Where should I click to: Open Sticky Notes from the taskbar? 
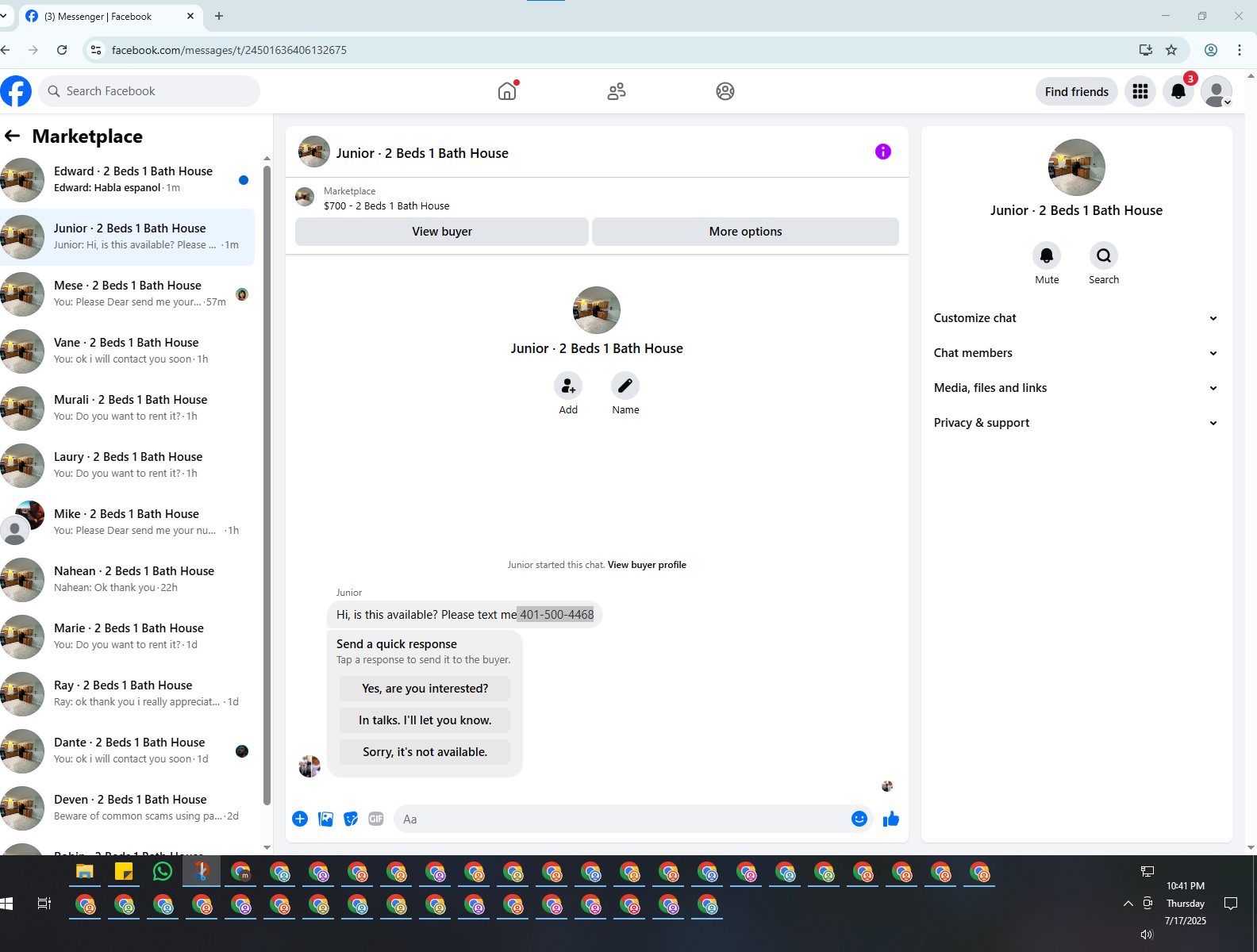point(124,872)
